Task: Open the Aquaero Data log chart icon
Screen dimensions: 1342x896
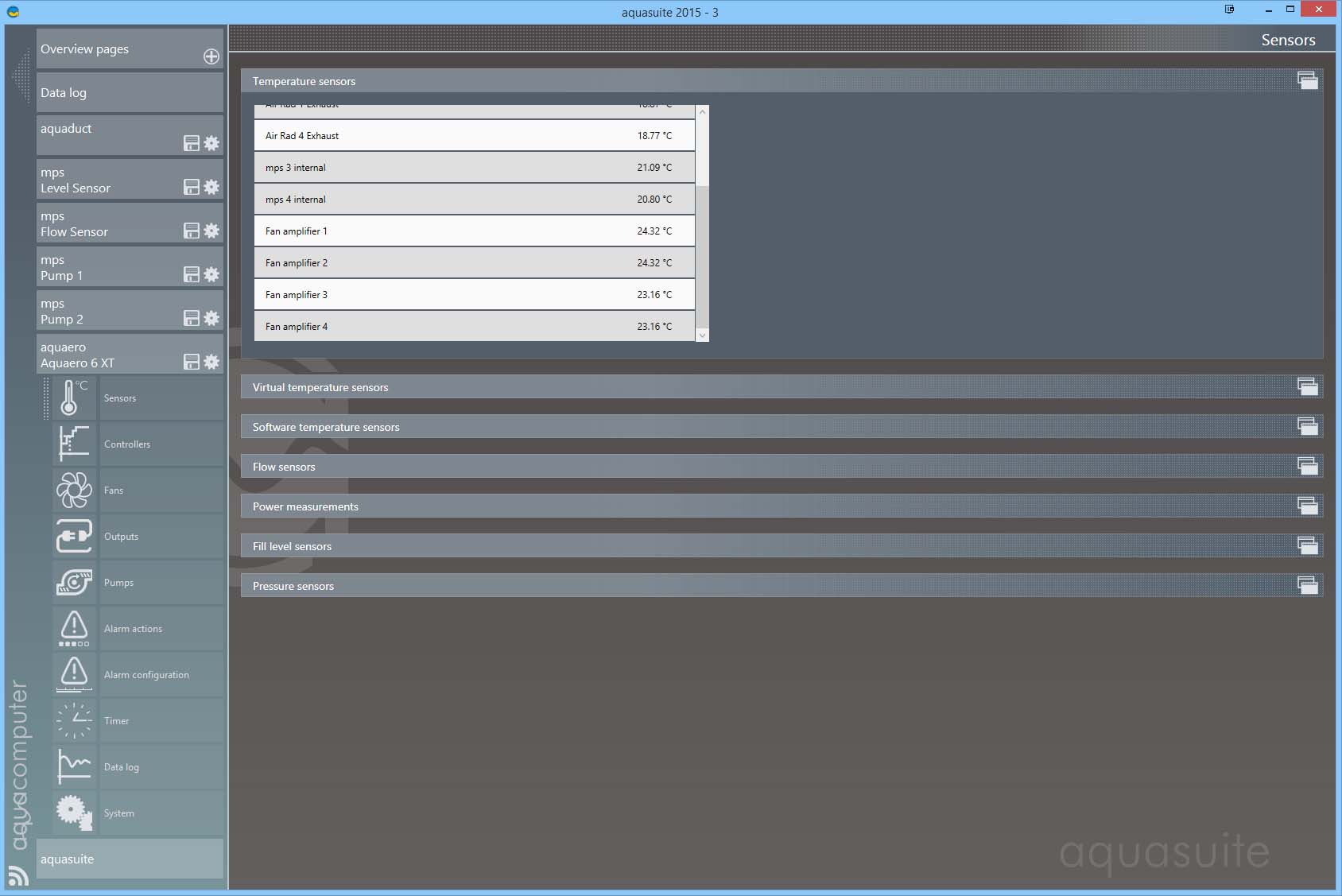Action: 74,766
